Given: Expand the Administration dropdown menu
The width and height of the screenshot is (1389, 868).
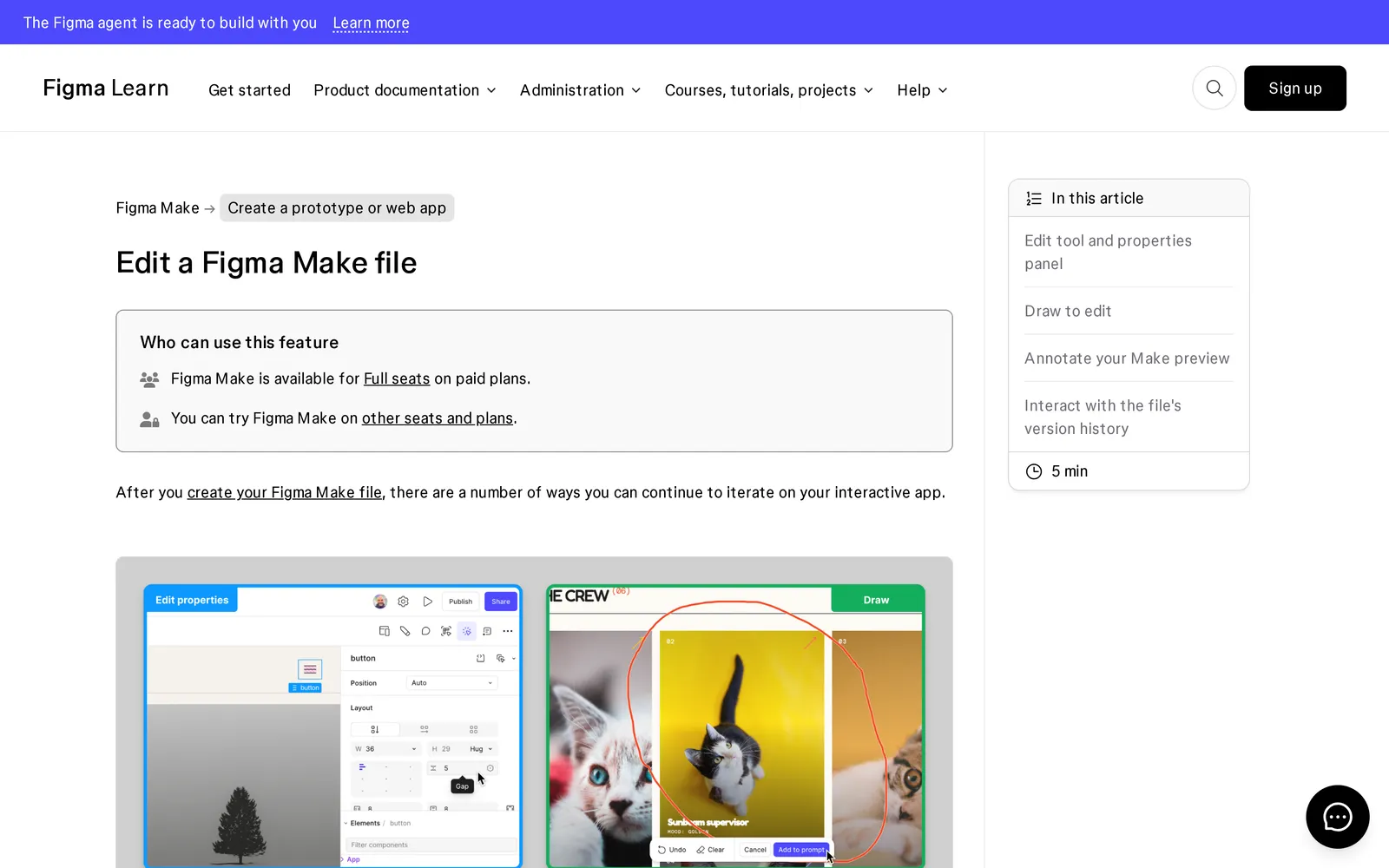Looking at the screenshot, I should tap(580, 90).
